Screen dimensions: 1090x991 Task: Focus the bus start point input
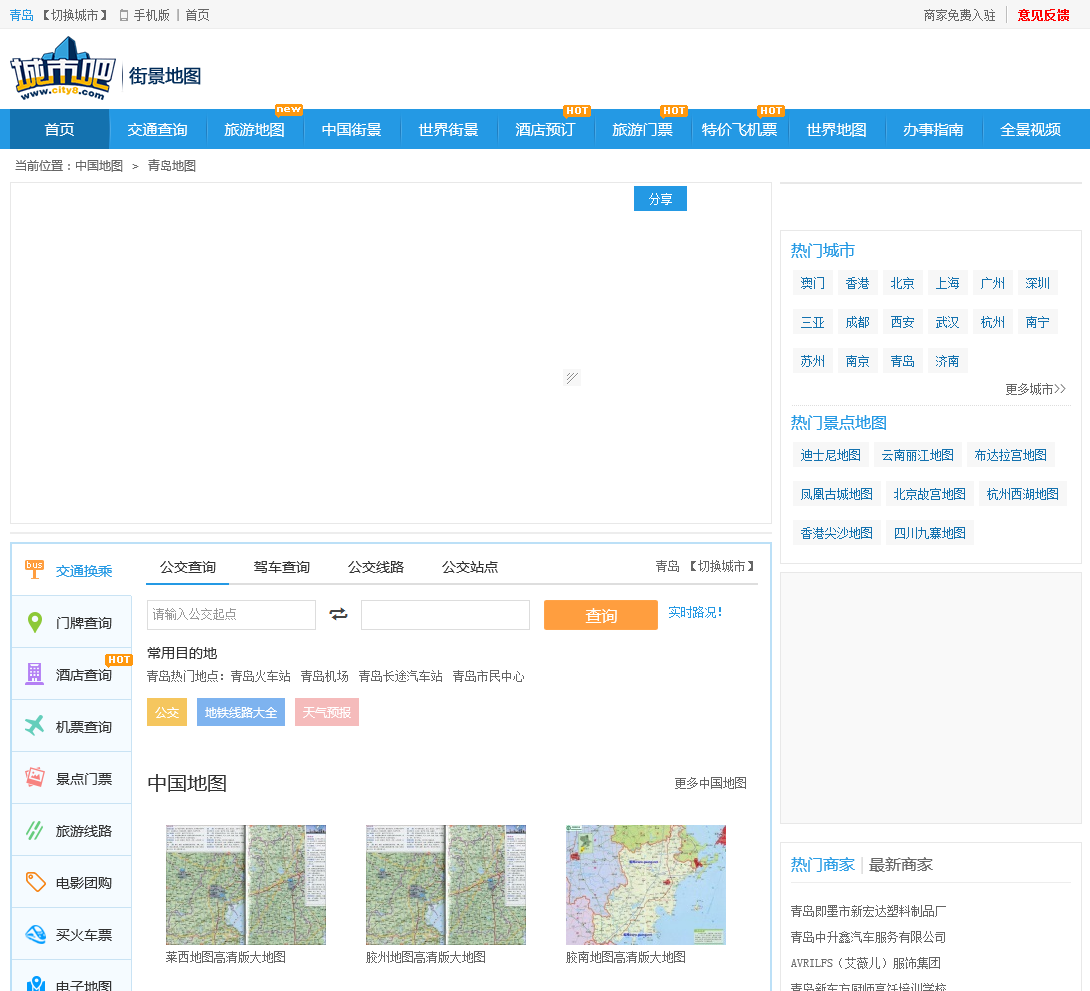click(x=231, y=615)
